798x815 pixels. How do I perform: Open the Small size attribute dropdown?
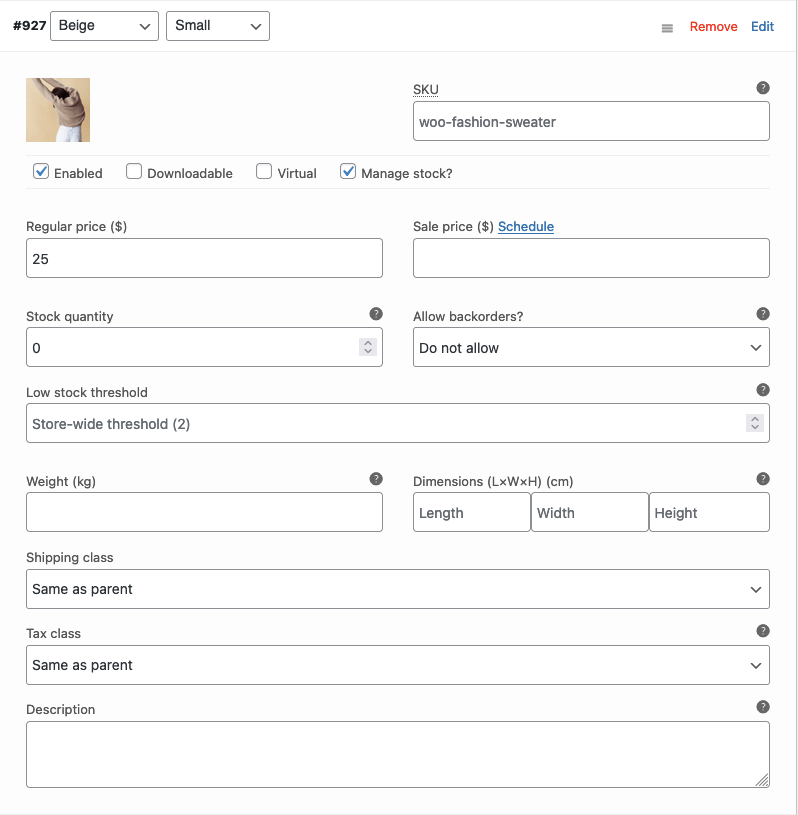coord(218,26)
